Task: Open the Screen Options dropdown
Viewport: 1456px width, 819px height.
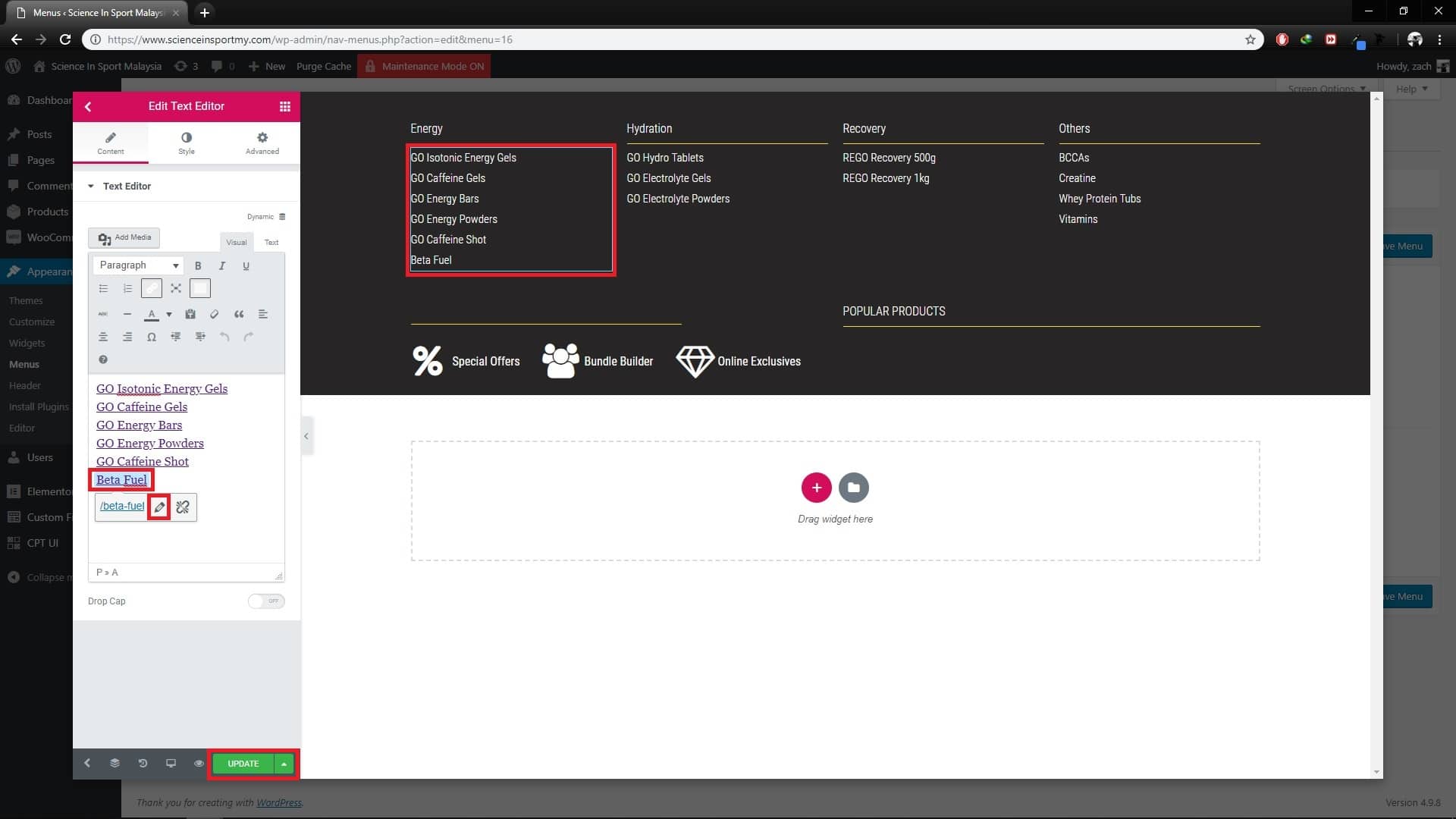Action: tap(1326, 89)
